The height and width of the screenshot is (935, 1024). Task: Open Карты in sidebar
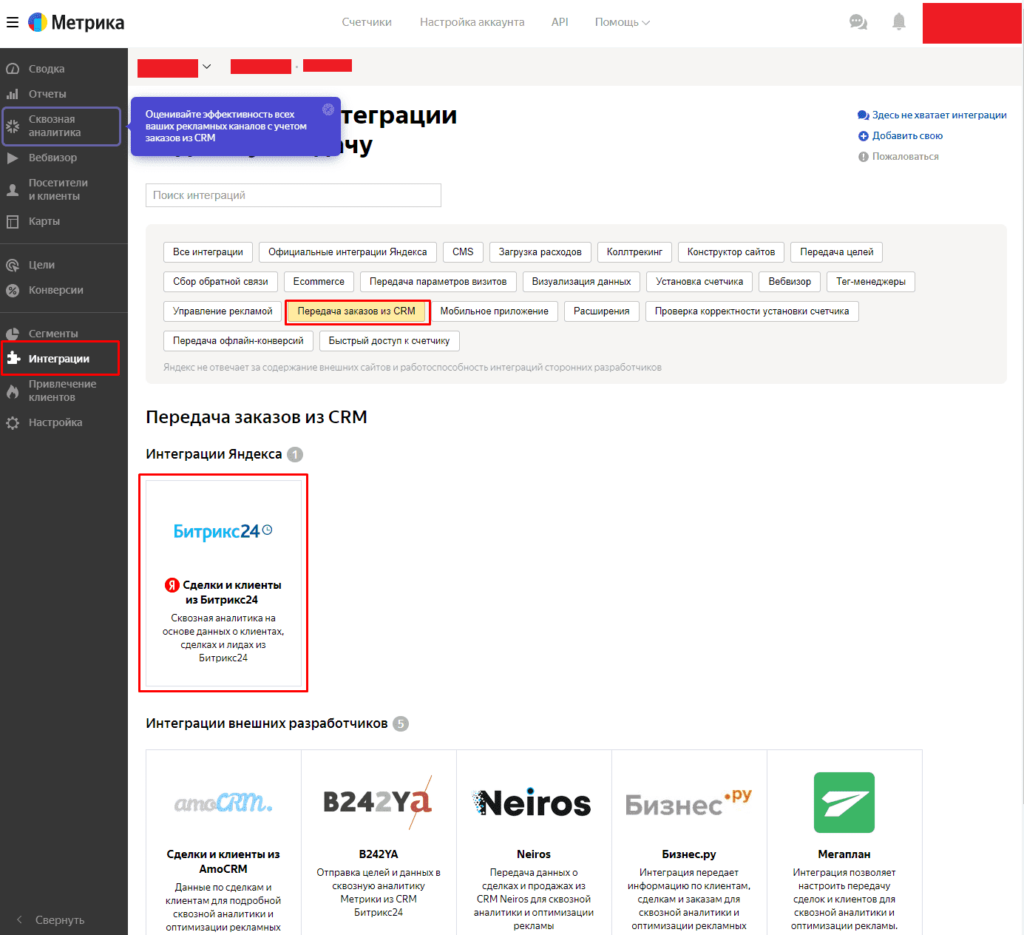(44, 221)
